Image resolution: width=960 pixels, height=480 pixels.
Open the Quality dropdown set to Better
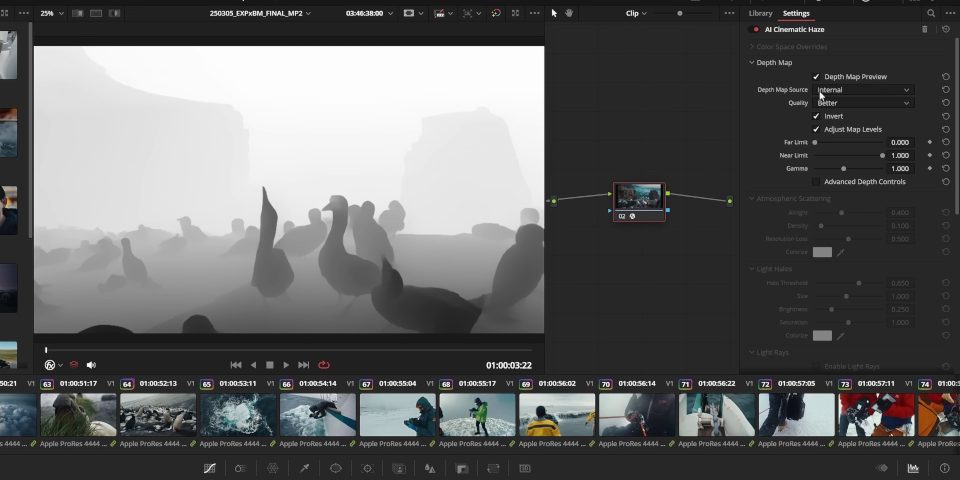[864, 103]
